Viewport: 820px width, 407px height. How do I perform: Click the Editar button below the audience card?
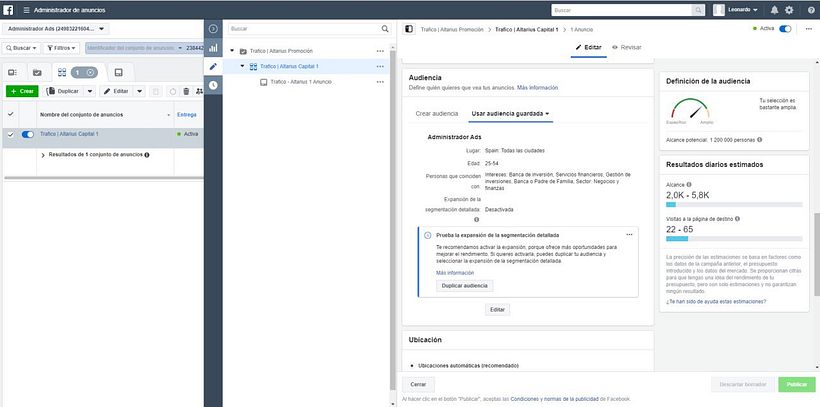pyautogui.click(x=497, y=310)
